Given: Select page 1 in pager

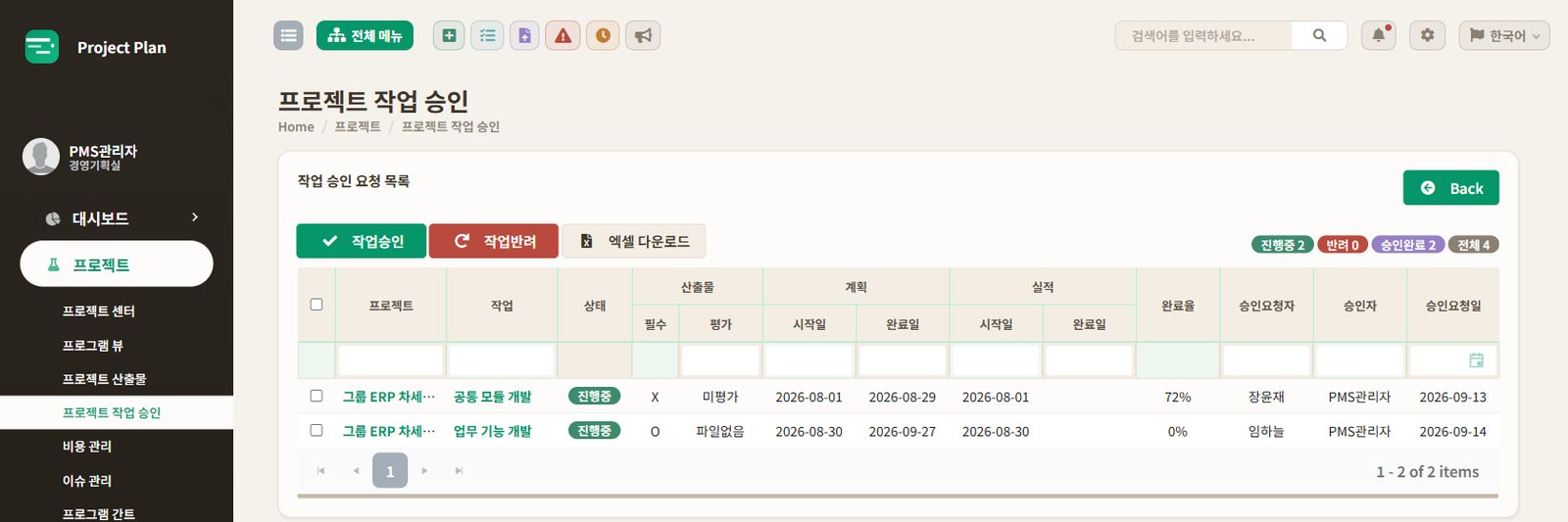Looking at the screenshot, I should click(390, 471).
